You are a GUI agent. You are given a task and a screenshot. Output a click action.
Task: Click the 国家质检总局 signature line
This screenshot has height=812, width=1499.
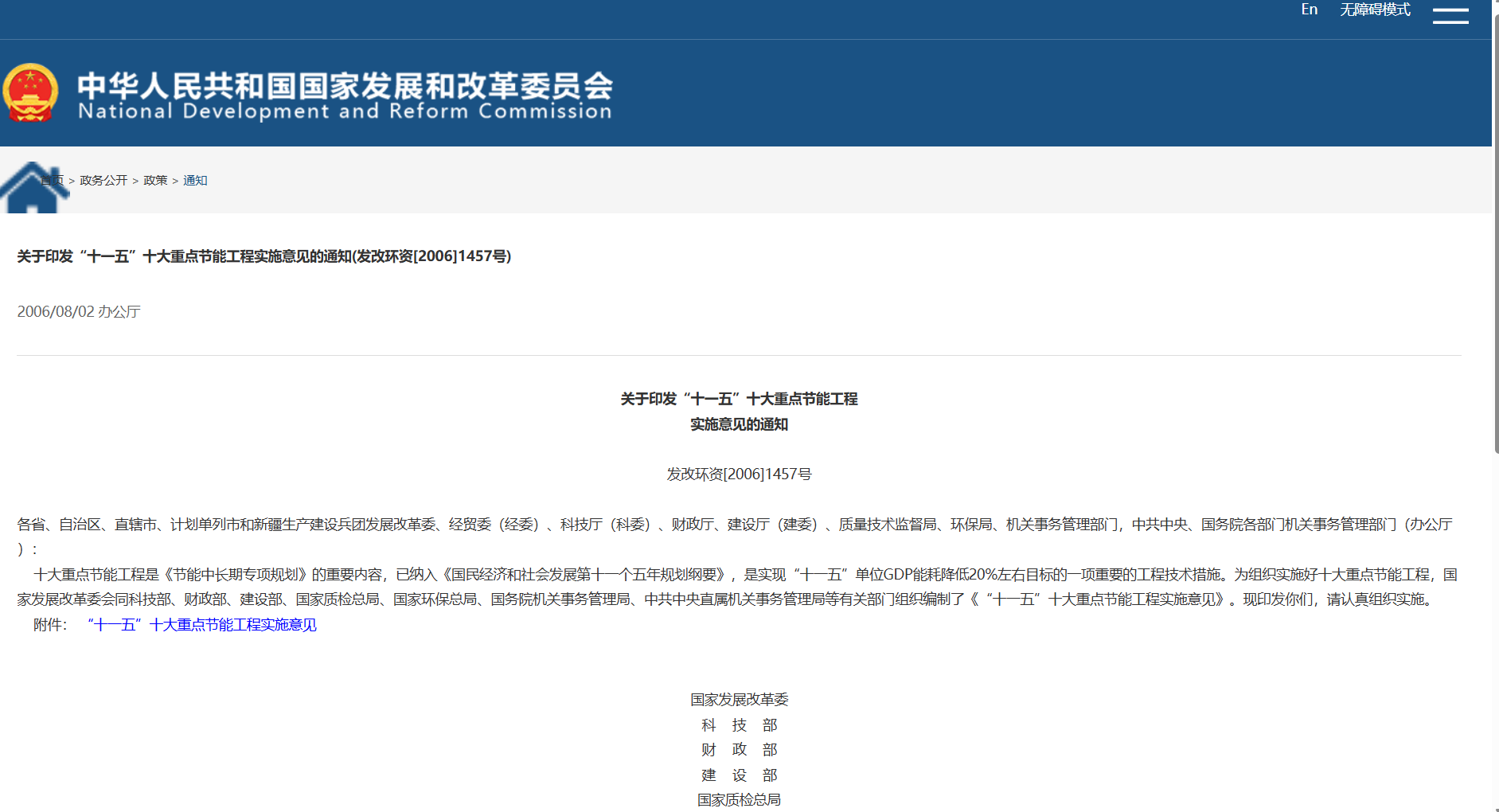[739, 800]
